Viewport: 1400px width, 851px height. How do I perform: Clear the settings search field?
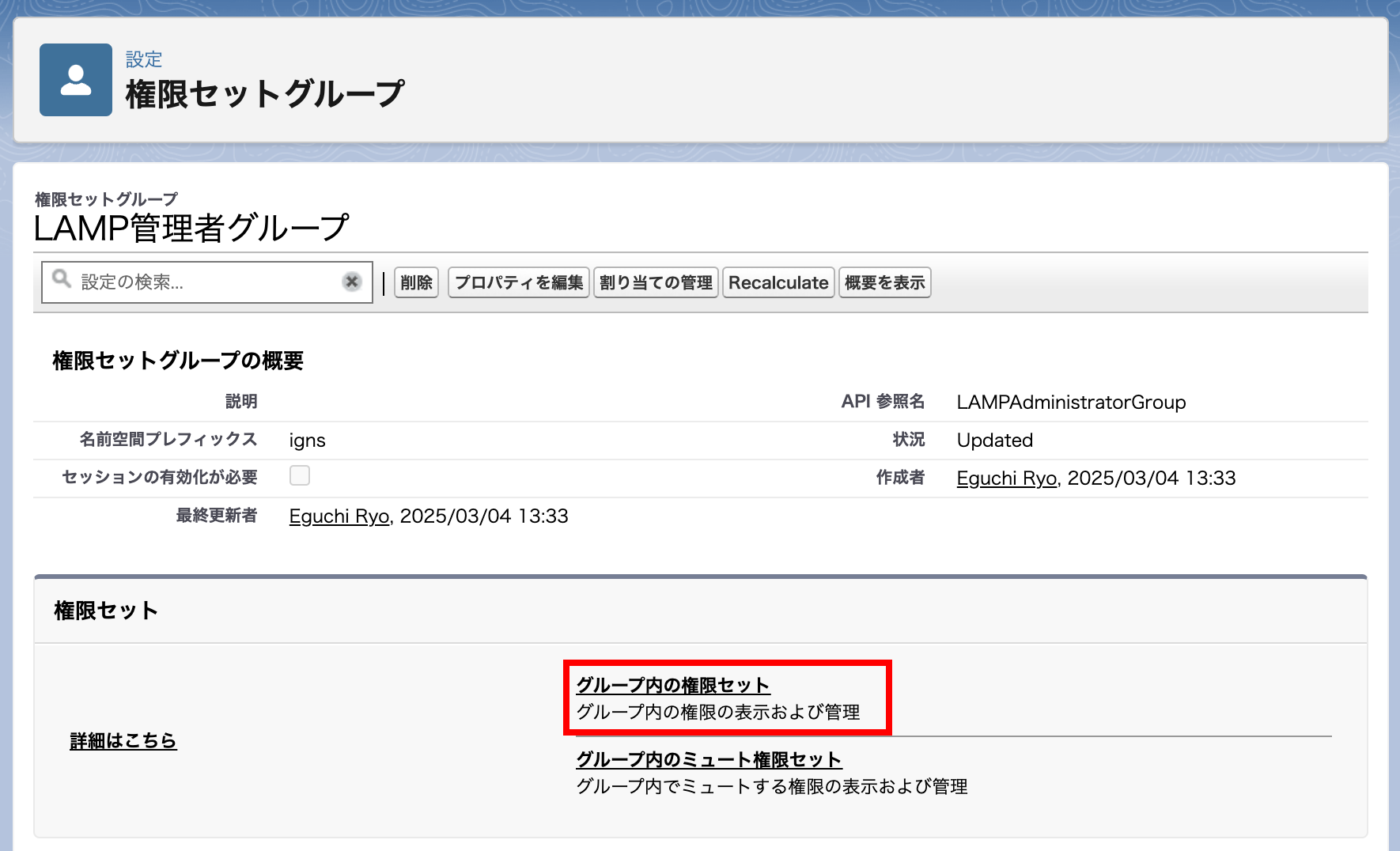click(352, 282)
